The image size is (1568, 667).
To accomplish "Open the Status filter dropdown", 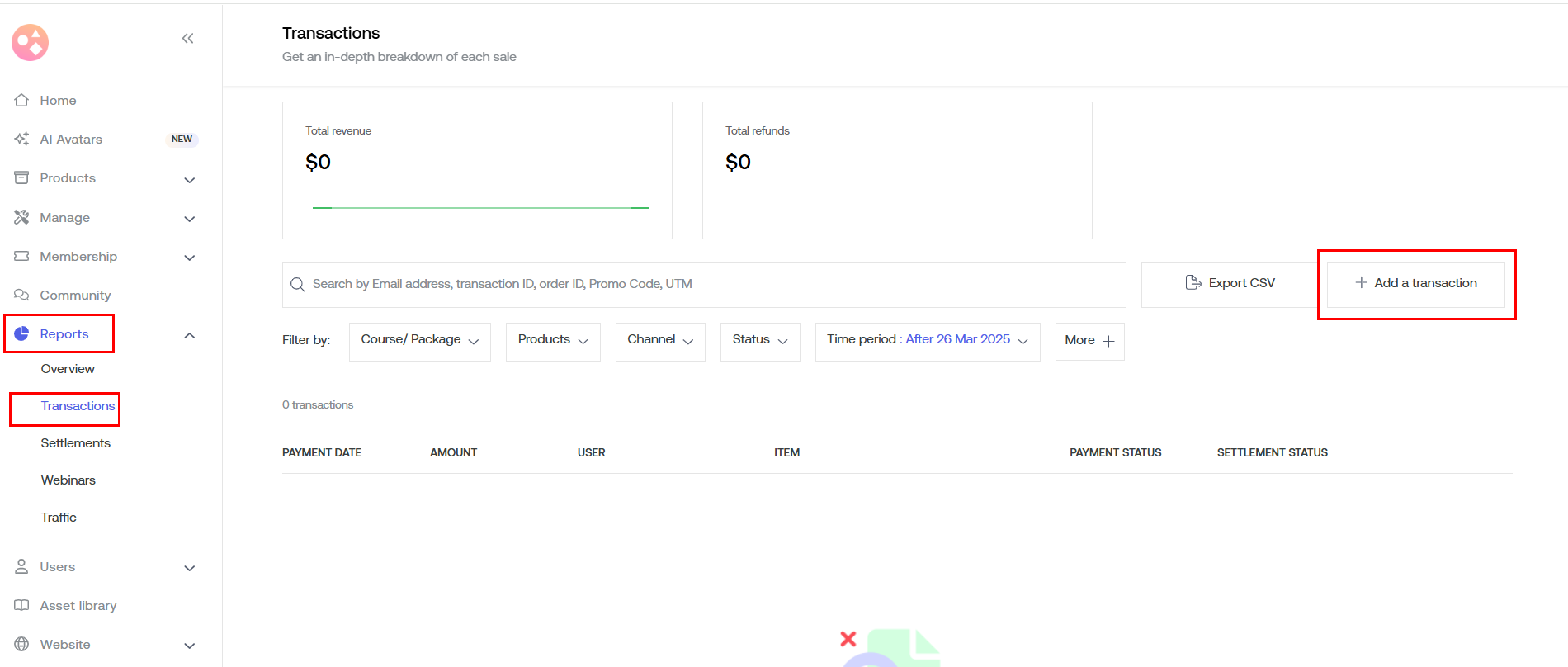I will [759, 340].
